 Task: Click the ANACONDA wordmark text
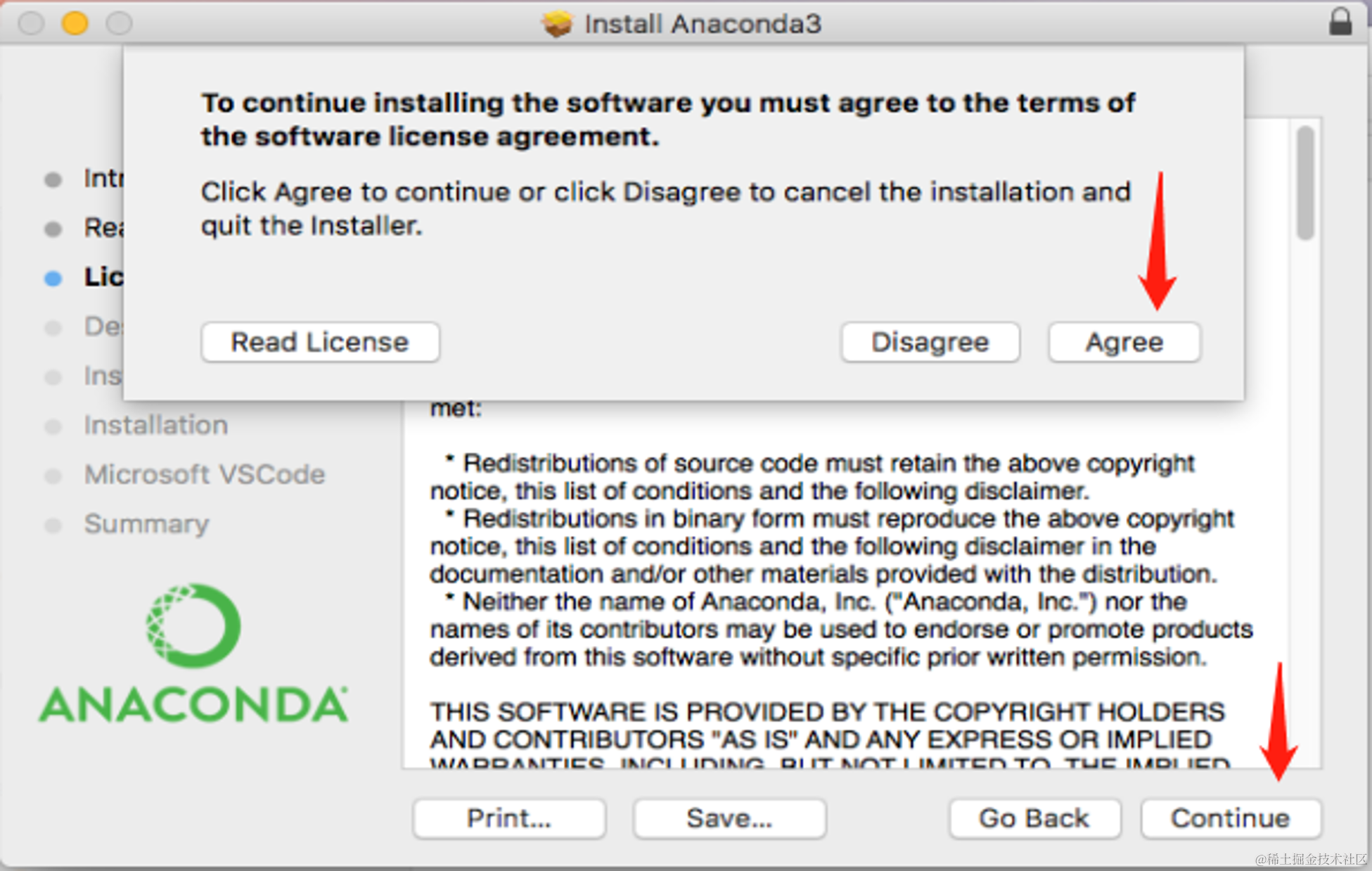(193, 705)
